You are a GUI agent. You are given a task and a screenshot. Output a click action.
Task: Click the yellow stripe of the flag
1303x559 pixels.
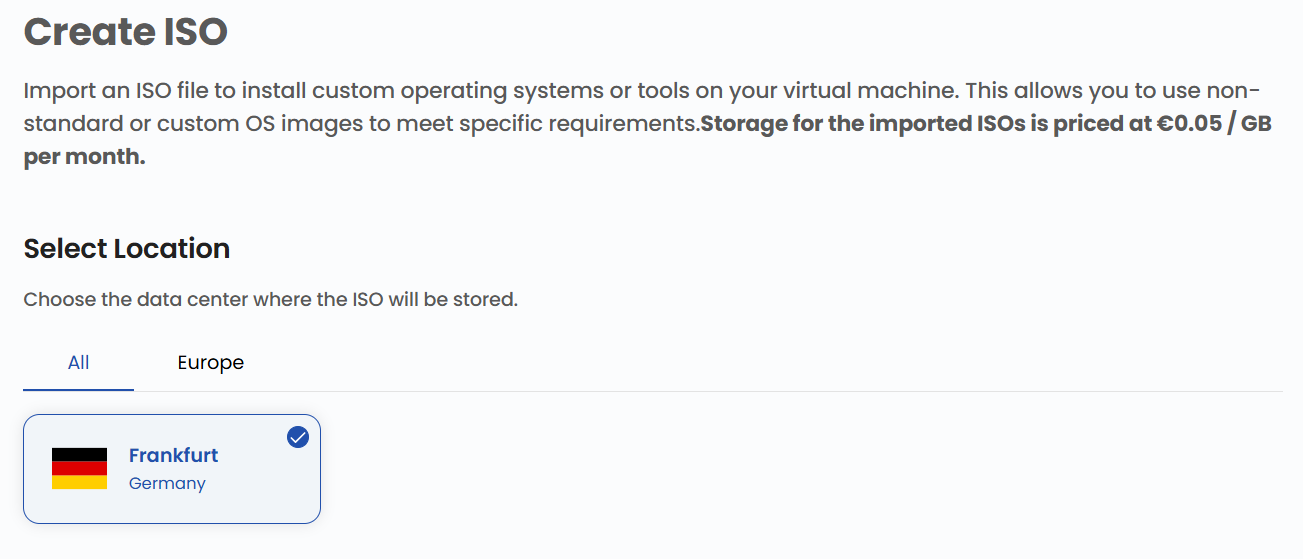79,482
